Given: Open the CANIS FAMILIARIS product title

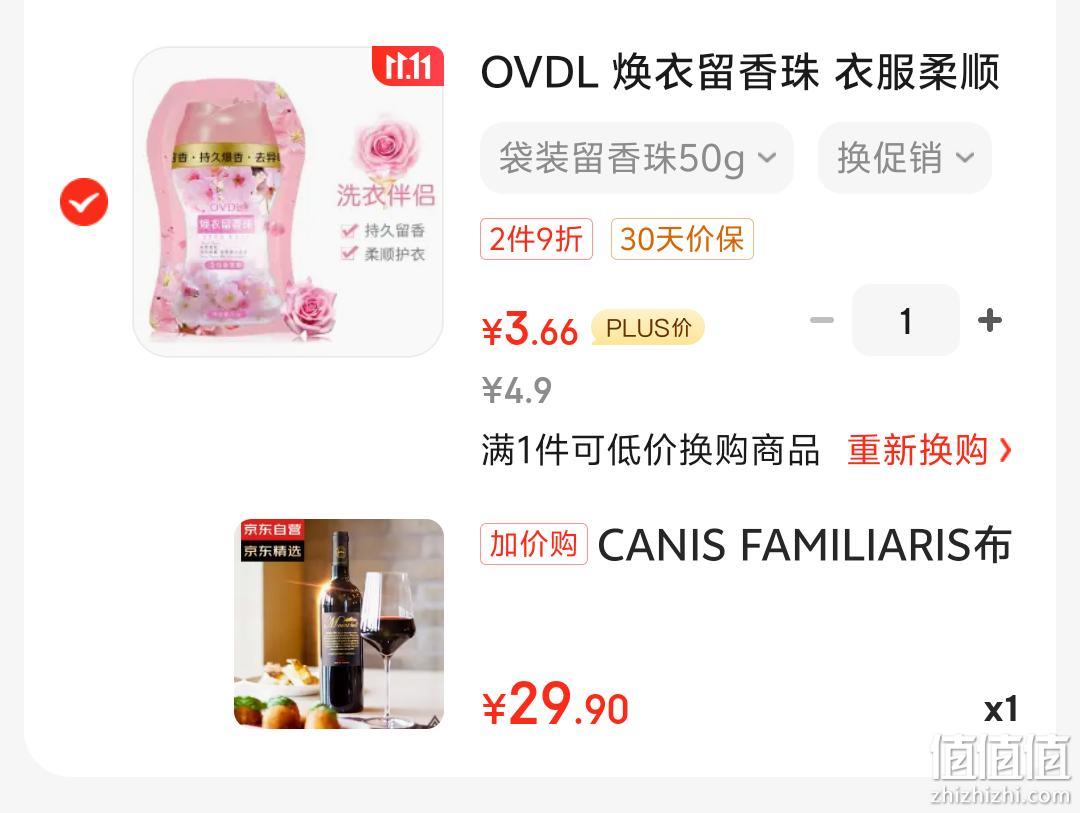Looking at the screenshot, I should (x=804, y=545).
